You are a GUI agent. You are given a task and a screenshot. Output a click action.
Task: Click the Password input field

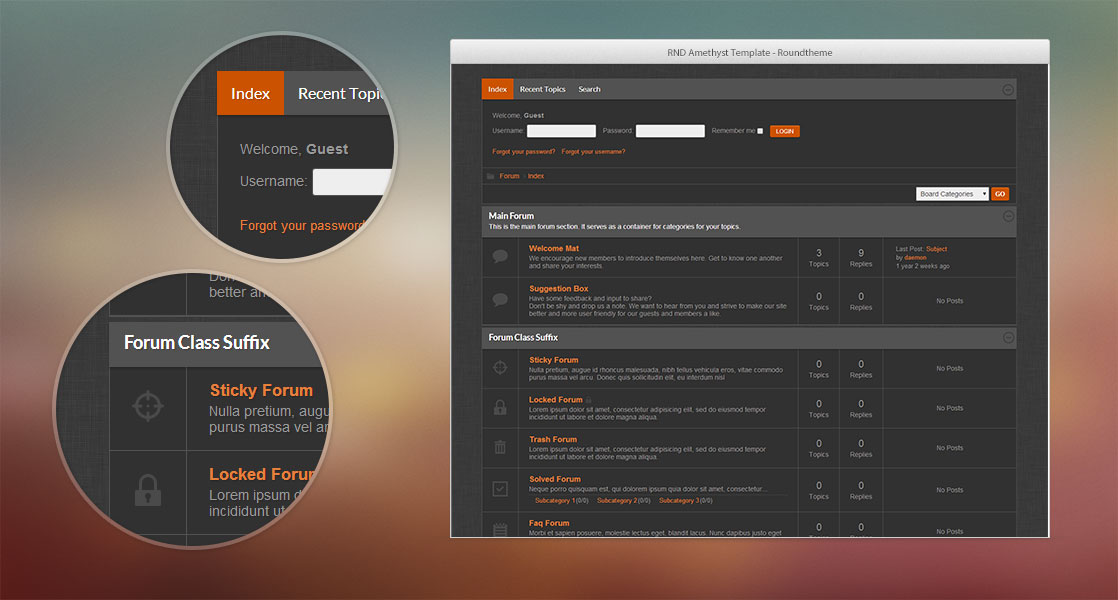pyautogui.click(x=670, y=131)
